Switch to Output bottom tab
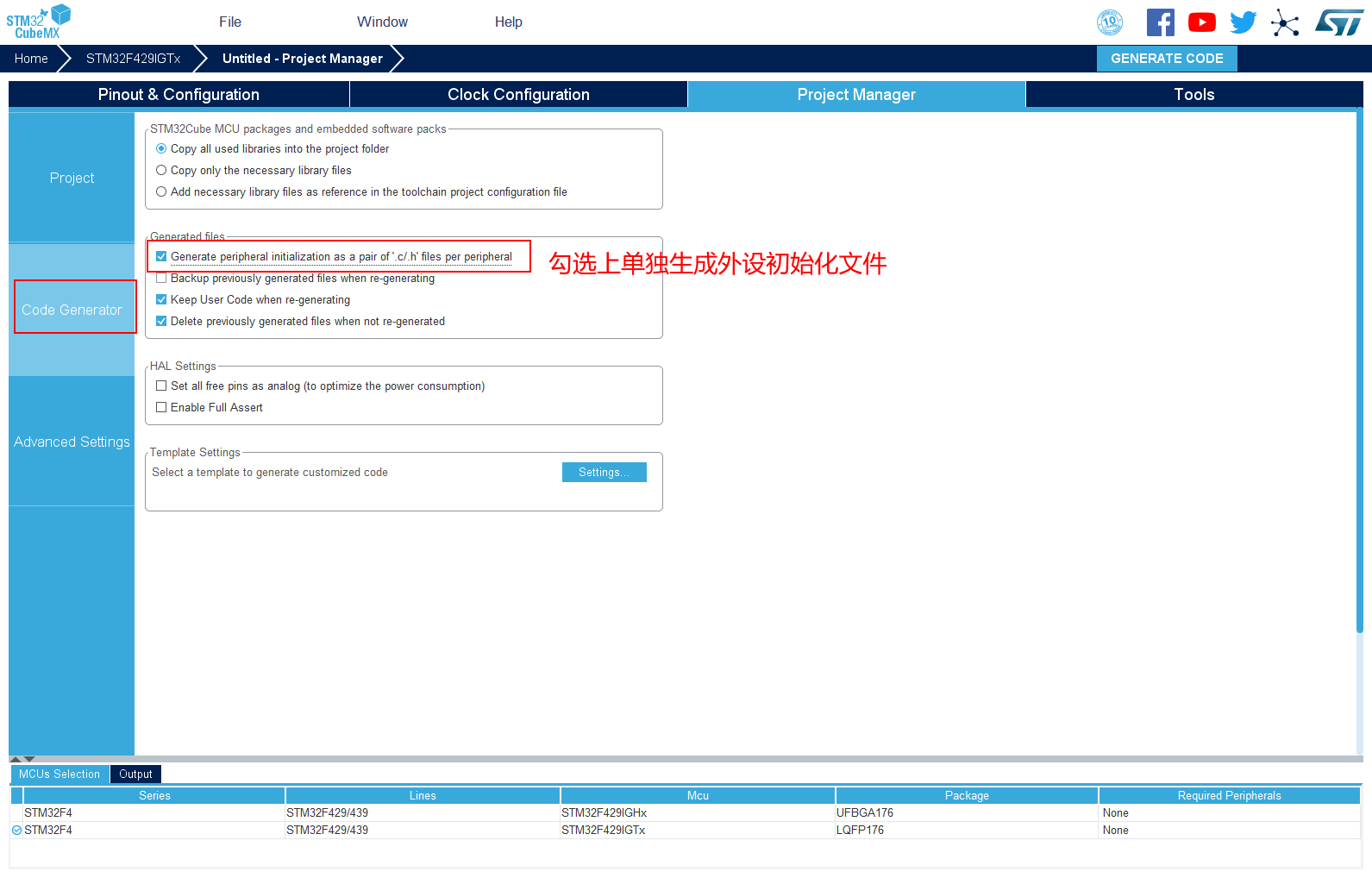1372x878 pixels. (135, 775)
